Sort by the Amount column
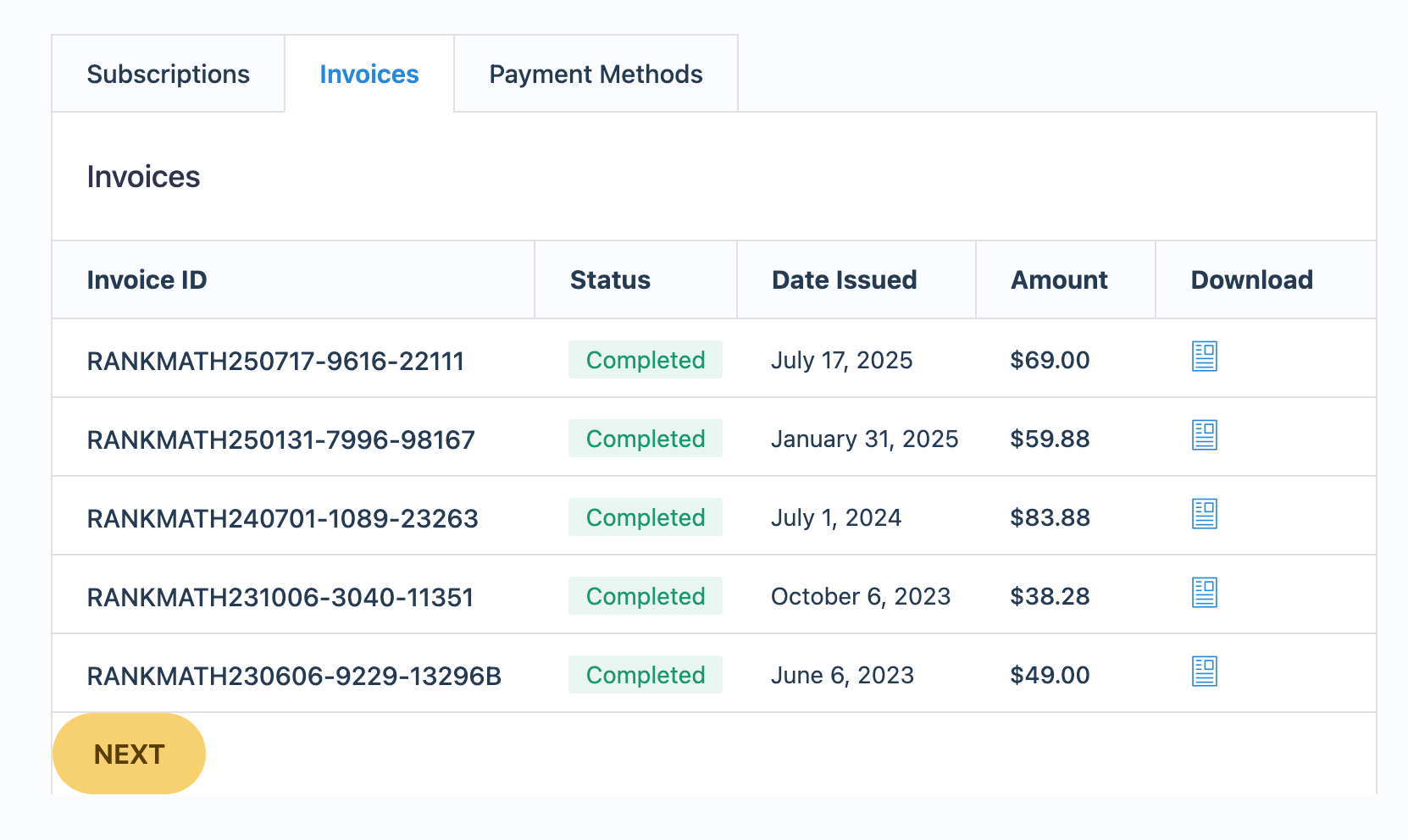 [1058, 279]
